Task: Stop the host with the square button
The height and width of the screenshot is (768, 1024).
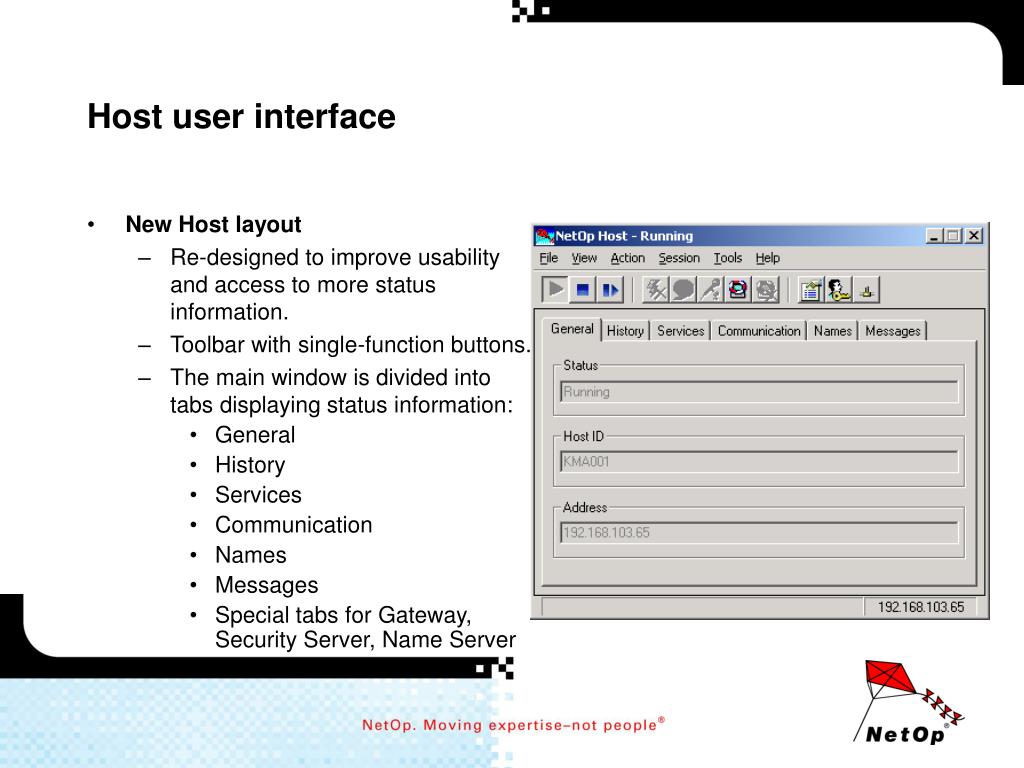Action: click(583, 289)
